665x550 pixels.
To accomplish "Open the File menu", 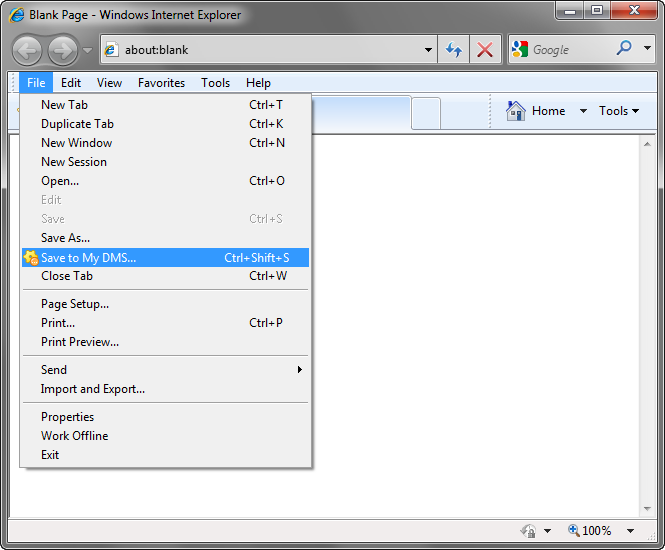I will 36,83.
